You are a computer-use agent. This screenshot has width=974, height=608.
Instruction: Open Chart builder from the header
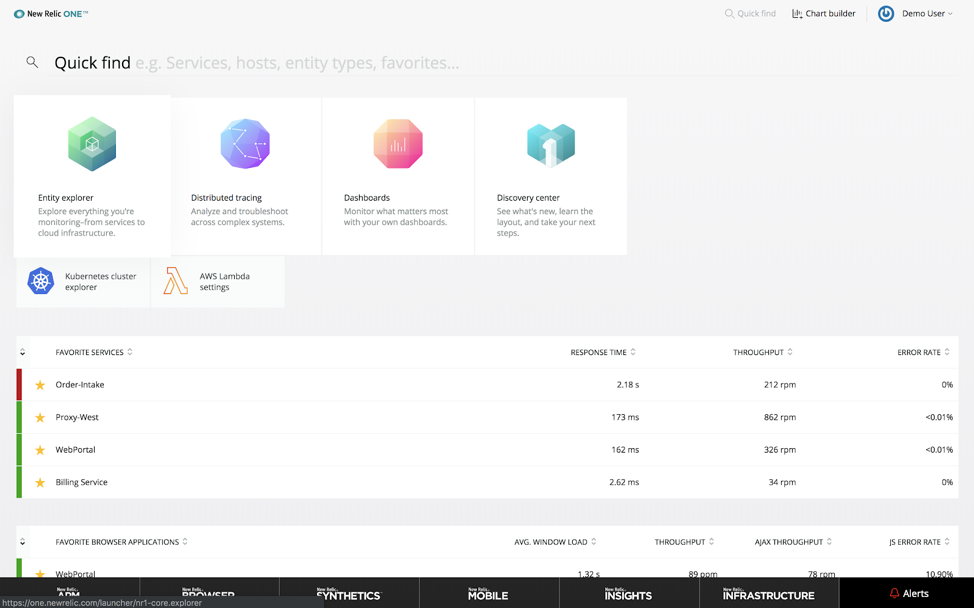[824, 14]
